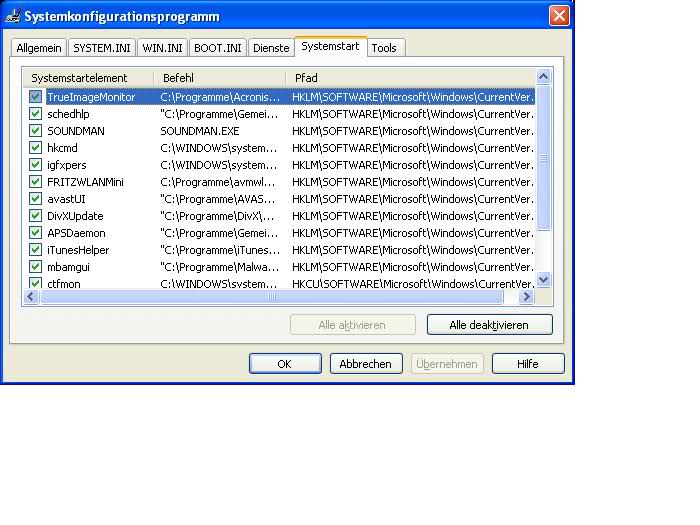Select the SOUNDMAN.EXE command cell
700x525 pixels.
pyautogui.click(x=200, y=131)
